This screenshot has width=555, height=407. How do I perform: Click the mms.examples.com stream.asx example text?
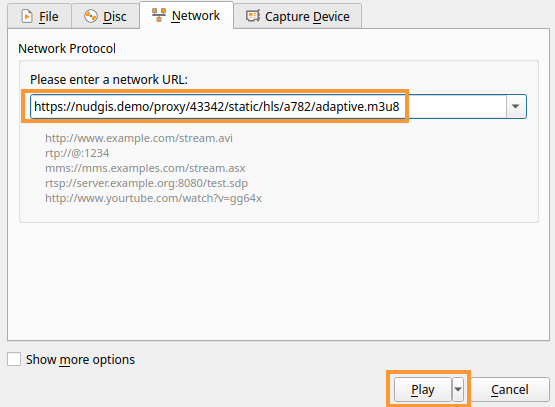click(x=145, y=168)
